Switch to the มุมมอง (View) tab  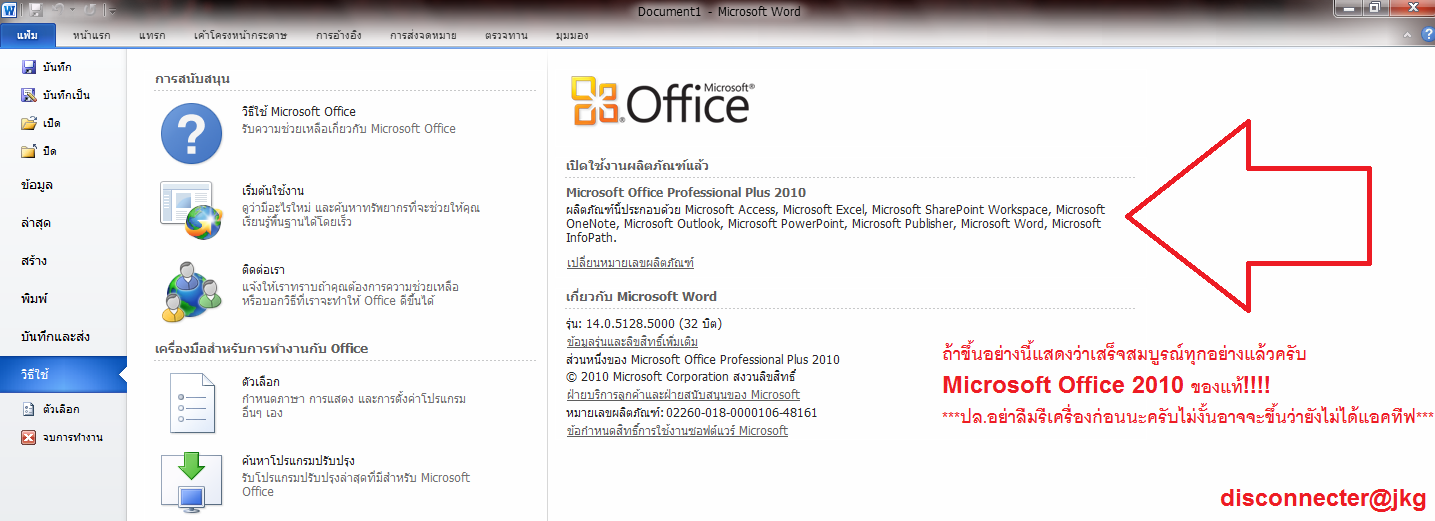pyautogui.click(x=572, y=36)
